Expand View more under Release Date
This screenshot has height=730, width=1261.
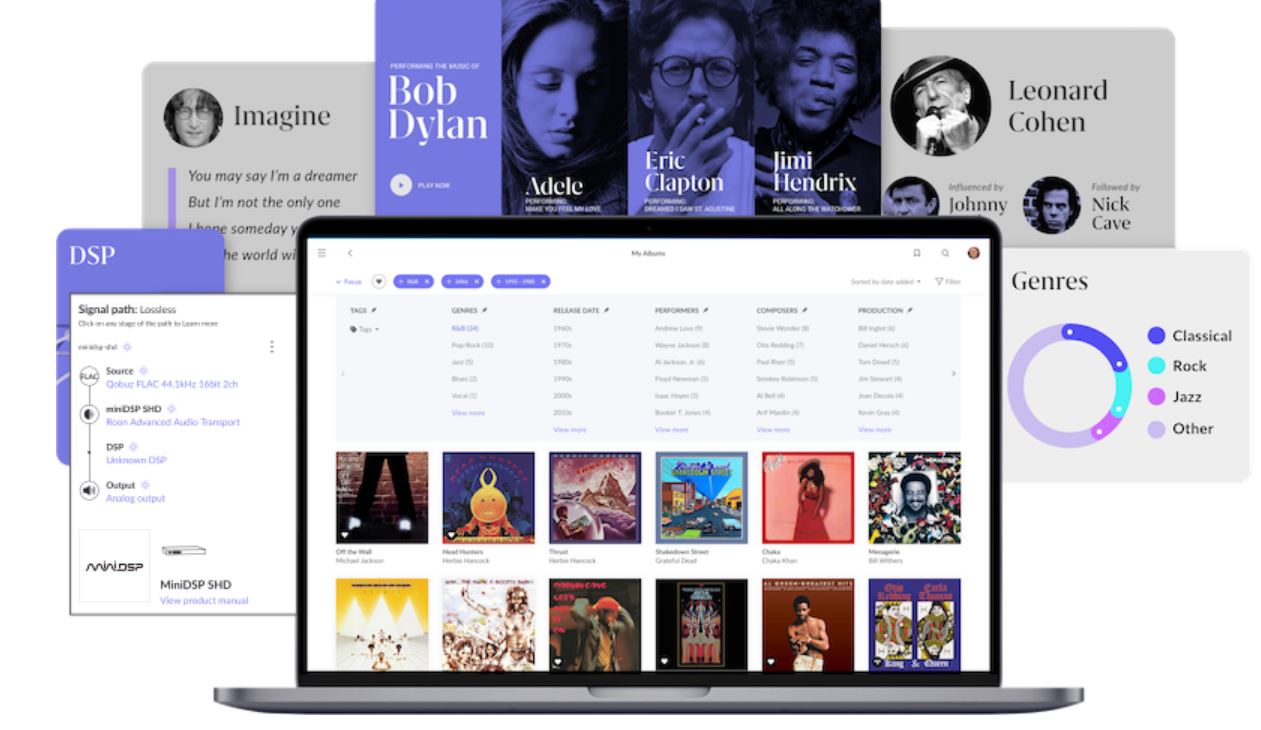[570, 429]
